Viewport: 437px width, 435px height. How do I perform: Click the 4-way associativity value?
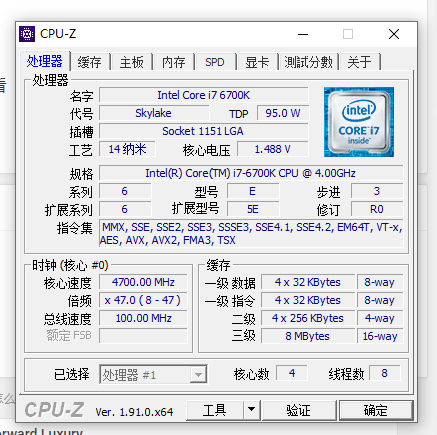pos(380,318)
